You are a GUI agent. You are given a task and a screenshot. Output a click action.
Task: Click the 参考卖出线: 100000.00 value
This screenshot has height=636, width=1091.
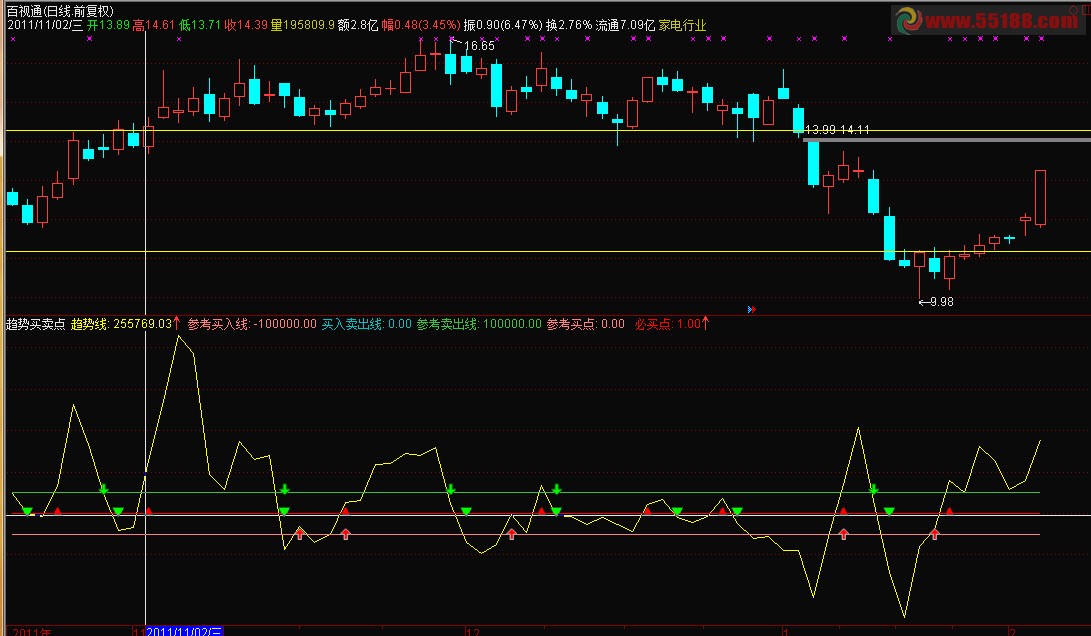(x=479, y=324)
